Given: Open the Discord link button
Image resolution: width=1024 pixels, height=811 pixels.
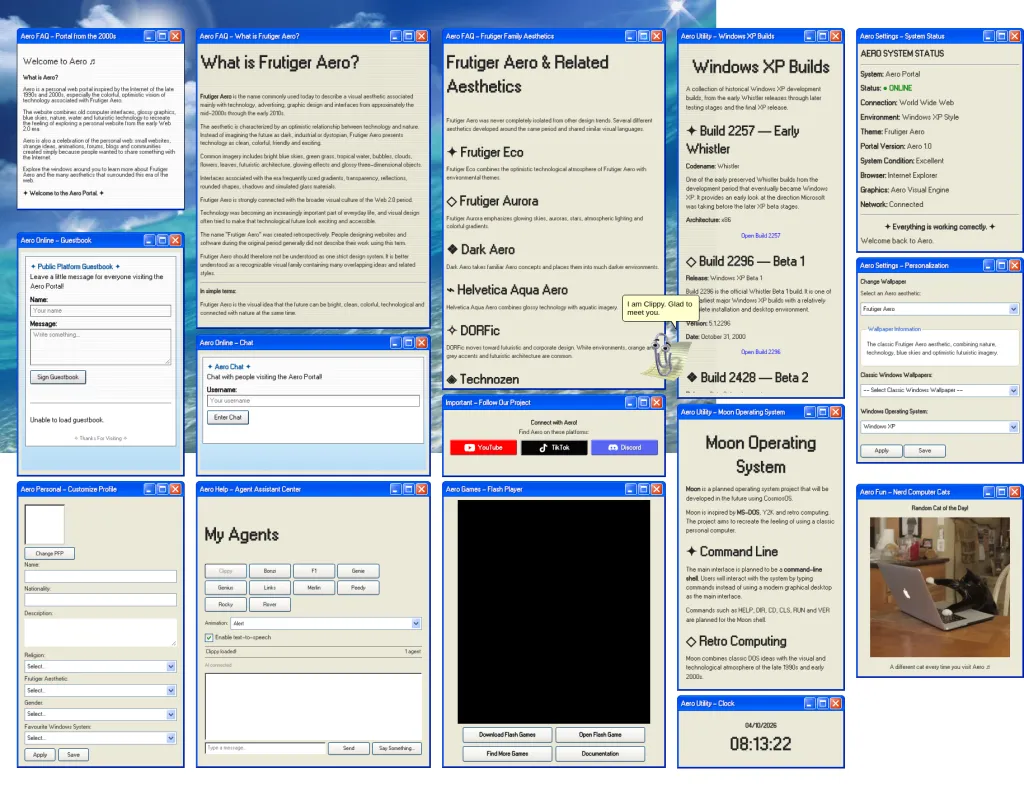Looking at the screenshot, I should pos(624,447).
